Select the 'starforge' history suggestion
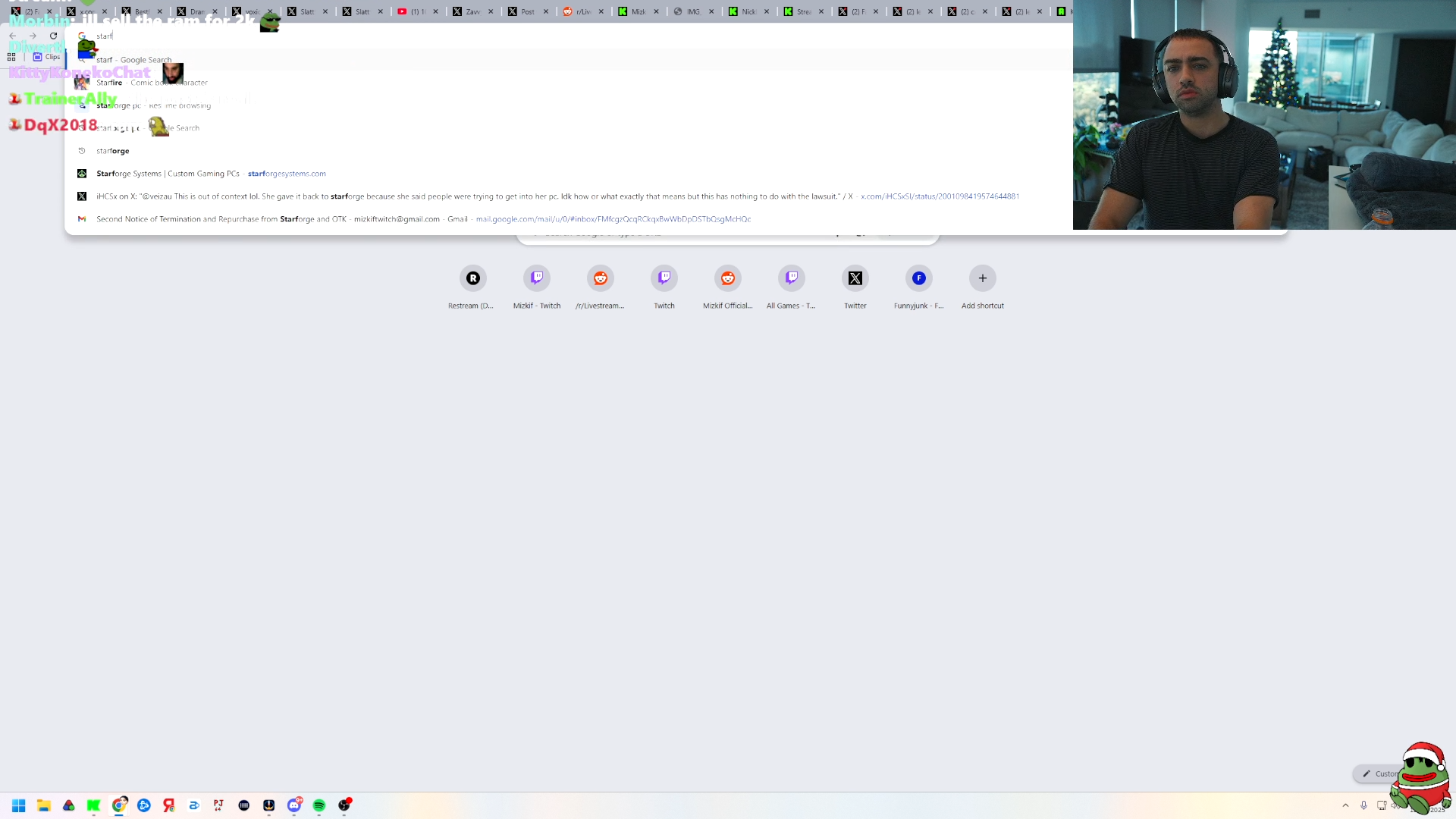Image resolution: width=1456 pixels, height=819 pixels. click(x=113, y=151)
